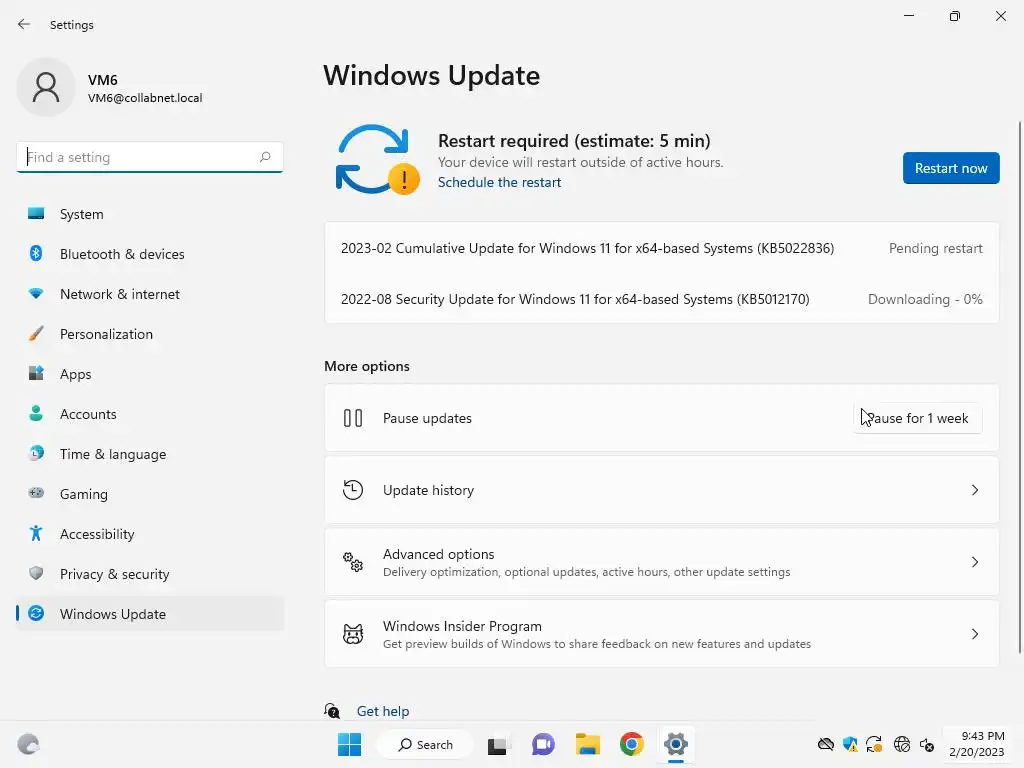Click the Privacy & security shield icon
This screenshot has width=1024, height=768.
tap(36, 573)
